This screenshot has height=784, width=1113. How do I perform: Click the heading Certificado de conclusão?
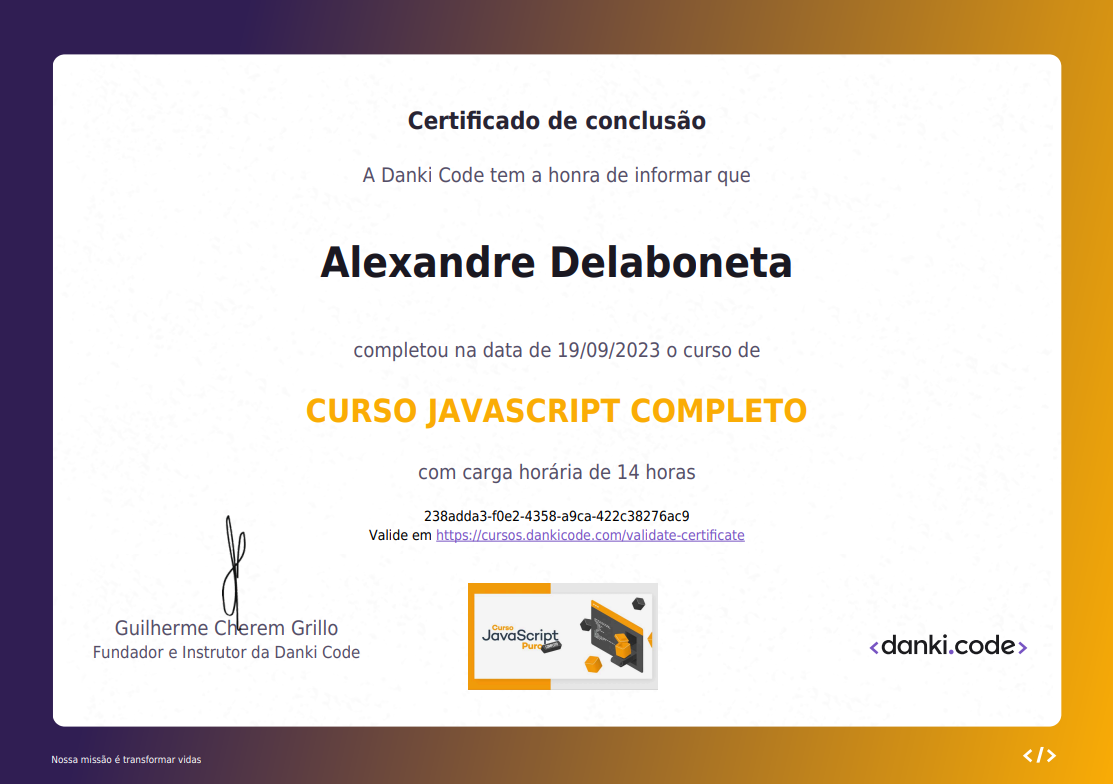(x=556, y=121)
